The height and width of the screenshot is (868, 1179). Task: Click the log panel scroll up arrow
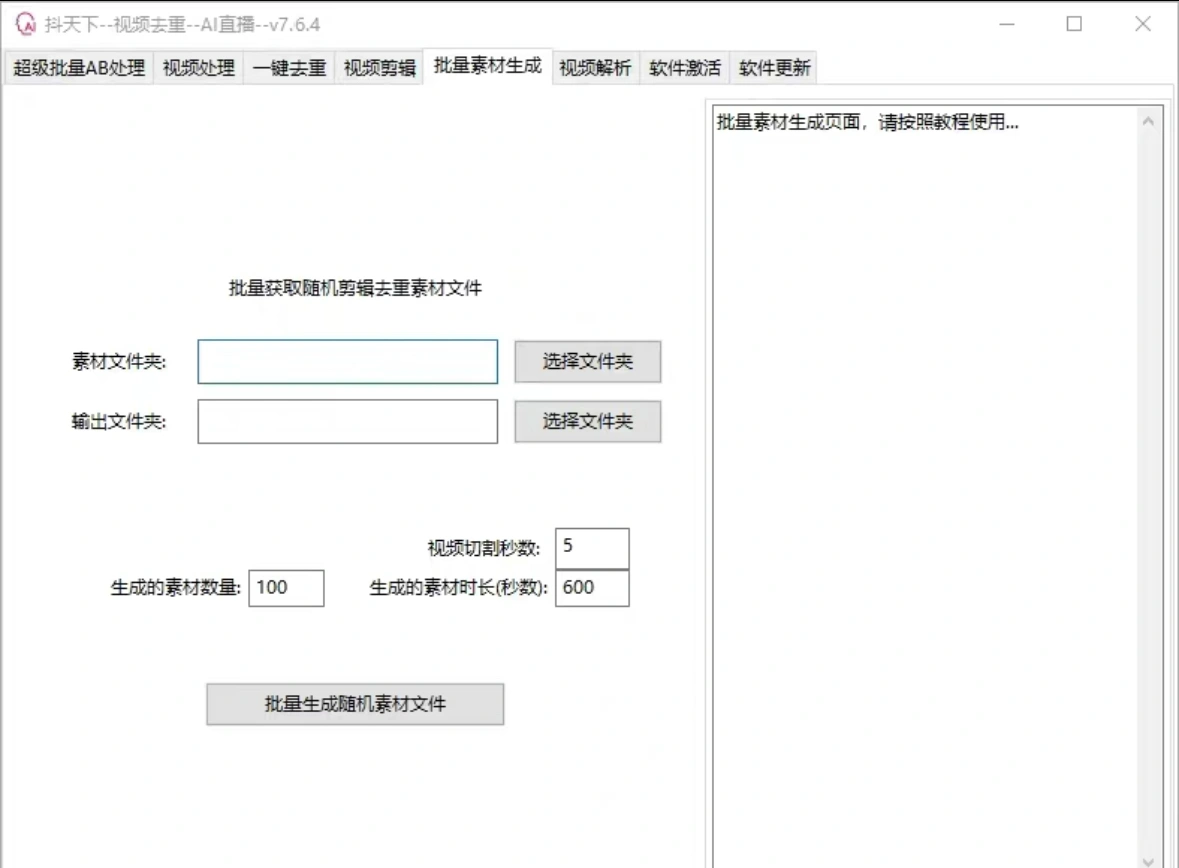coord(1147,121)
